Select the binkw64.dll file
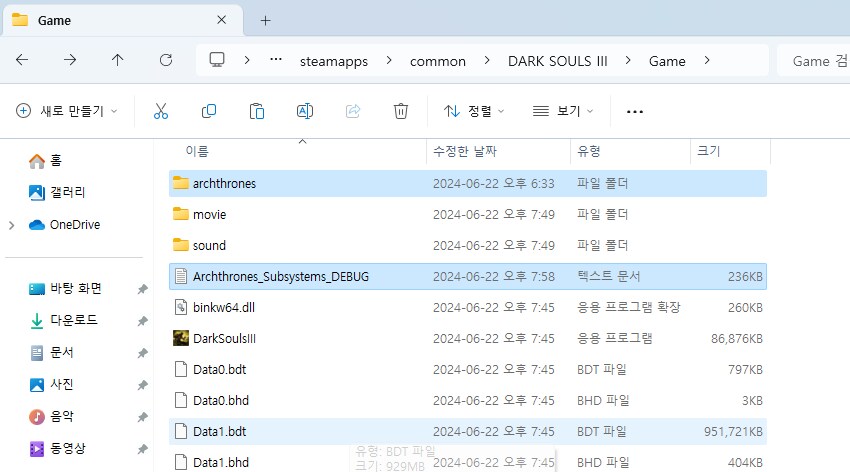The width and height of the screenshot is (850, 472). coord(468,307)
